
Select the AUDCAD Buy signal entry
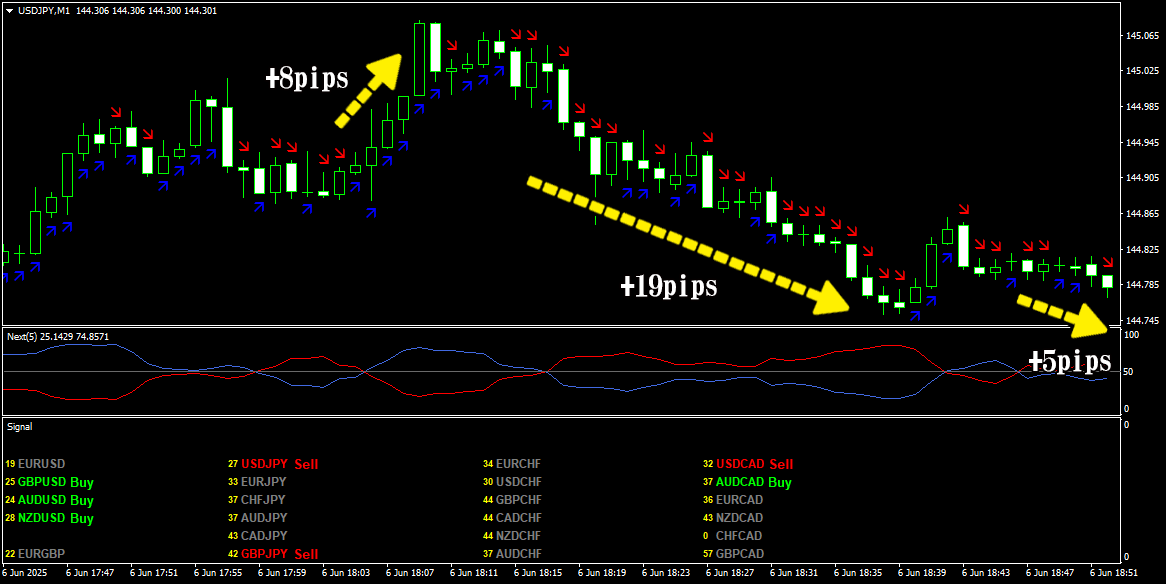tap(748, 482)
